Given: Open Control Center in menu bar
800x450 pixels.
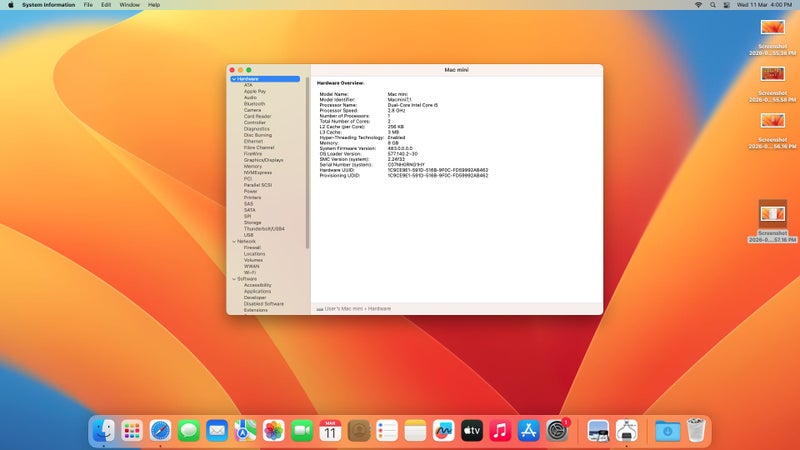Looking at the screenshot, I should pos(727,5).
